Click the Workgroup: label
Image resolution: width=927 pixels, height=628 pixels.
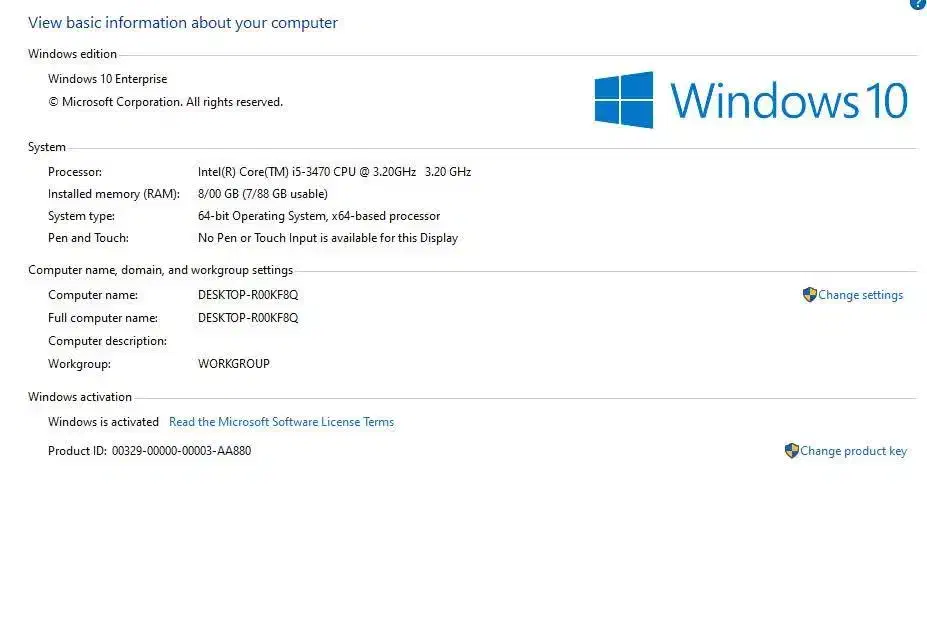tap(79, 364)
